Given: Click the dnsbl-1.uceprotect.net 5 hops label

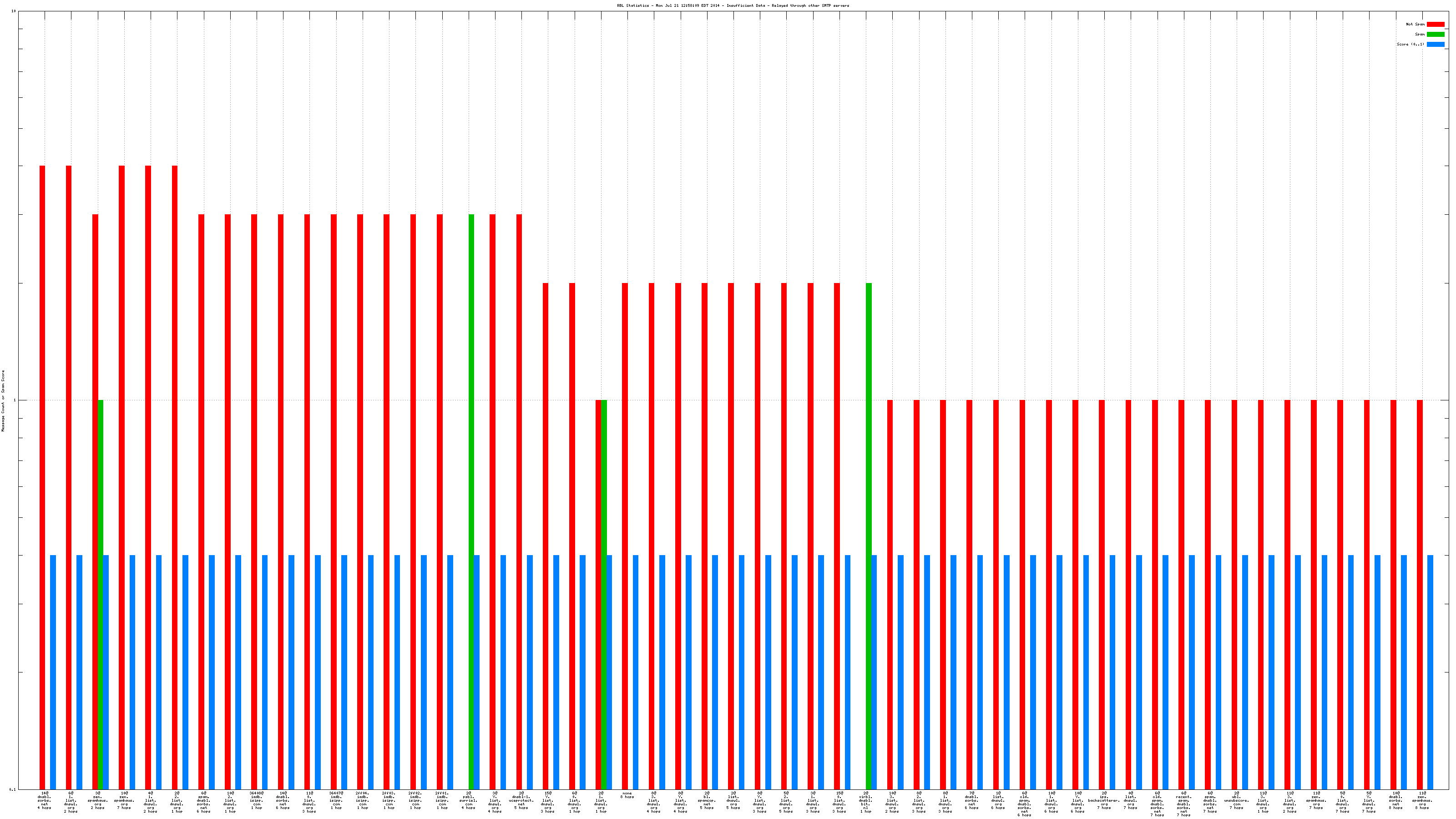Looking at the screenshot, I should click(x=521, y=800).
